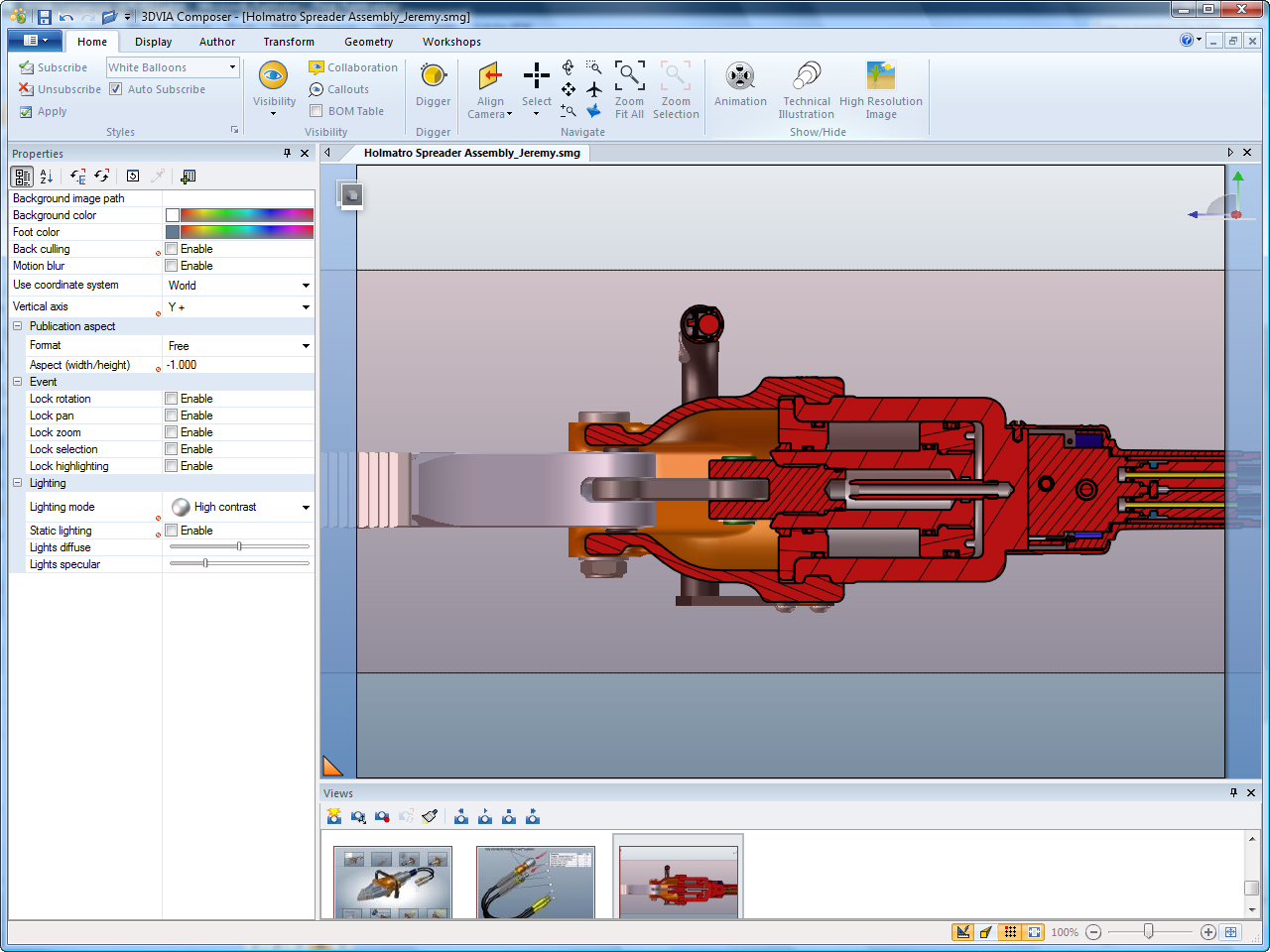Select the first view thumbnail
The image size is (1270, 952).
[x=393, y=882]
